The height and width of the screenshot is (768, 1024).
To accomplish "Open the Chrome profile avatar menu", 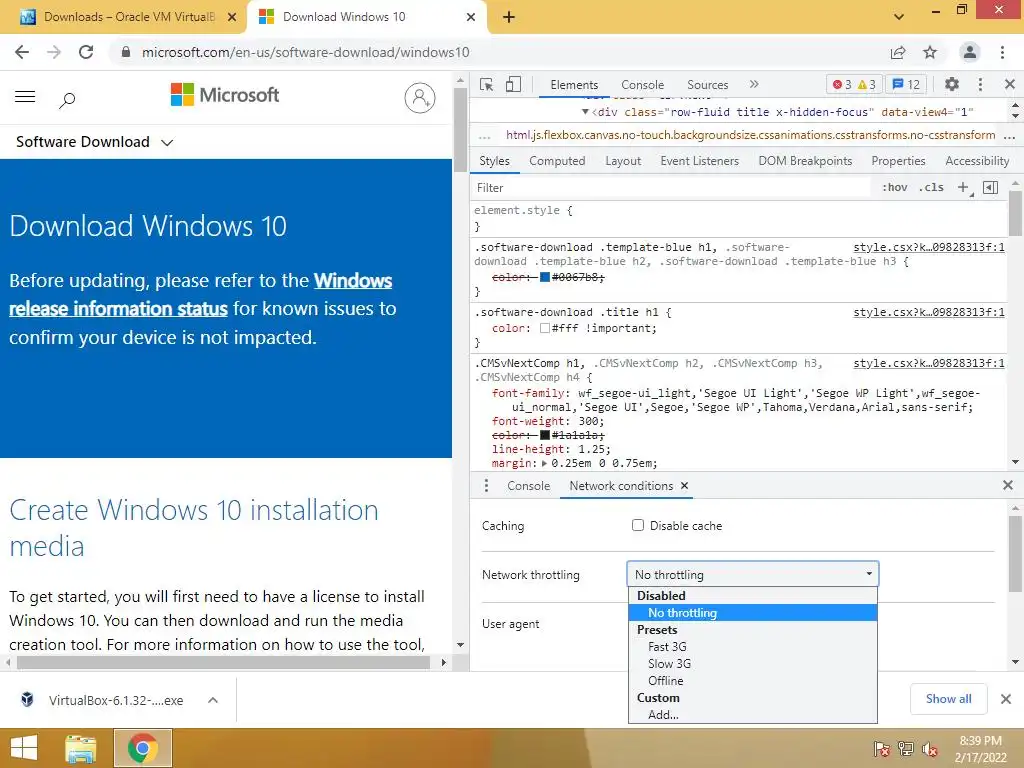I will pyautogui.click(x=970, y=52).
